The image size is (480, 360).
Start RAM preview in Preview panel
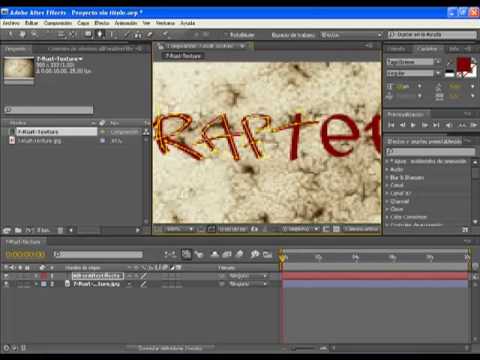473,125
